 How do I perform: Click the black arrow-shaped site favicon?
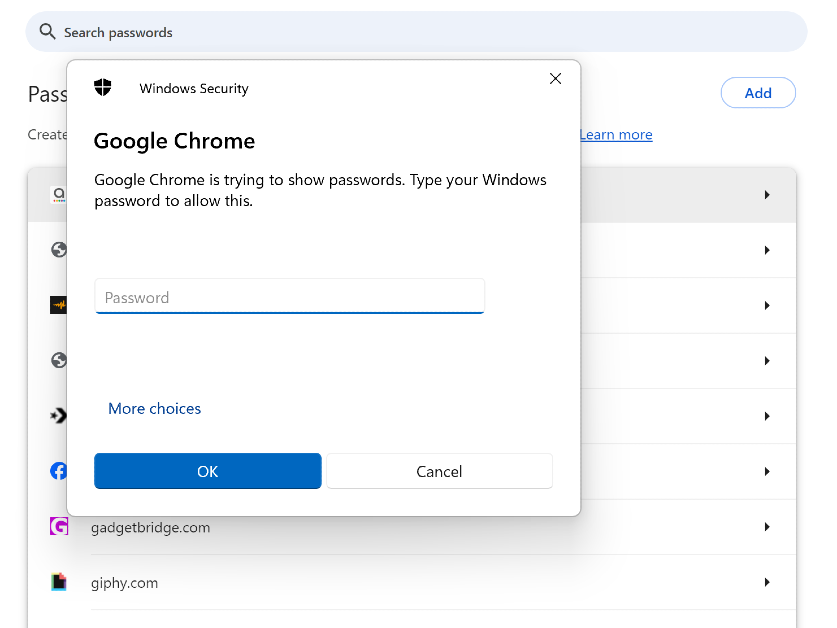(59, 415)
